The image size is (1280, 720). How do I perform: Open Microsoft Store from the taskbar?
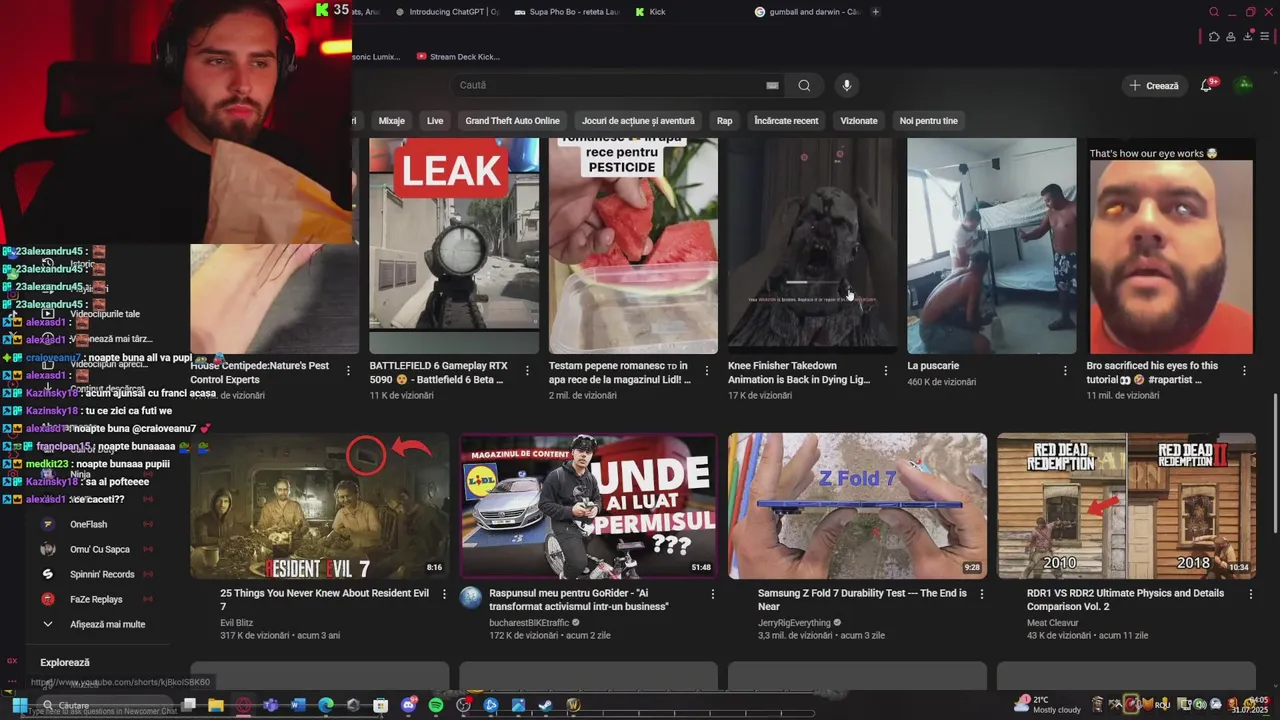tap(381, 705)
